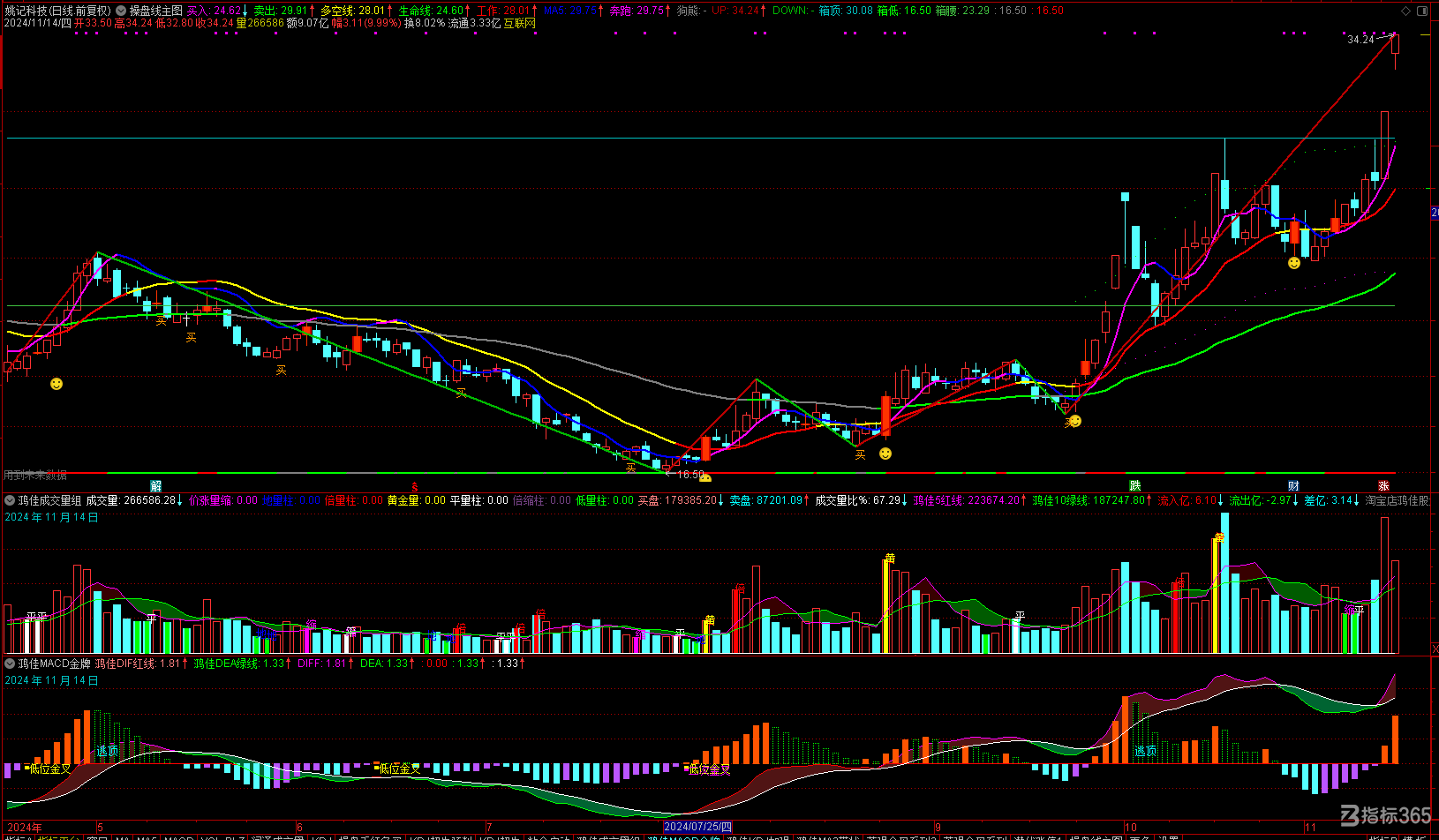Click month 10 on the time axis
The image size is (1439, 840).
point(1131,827)
